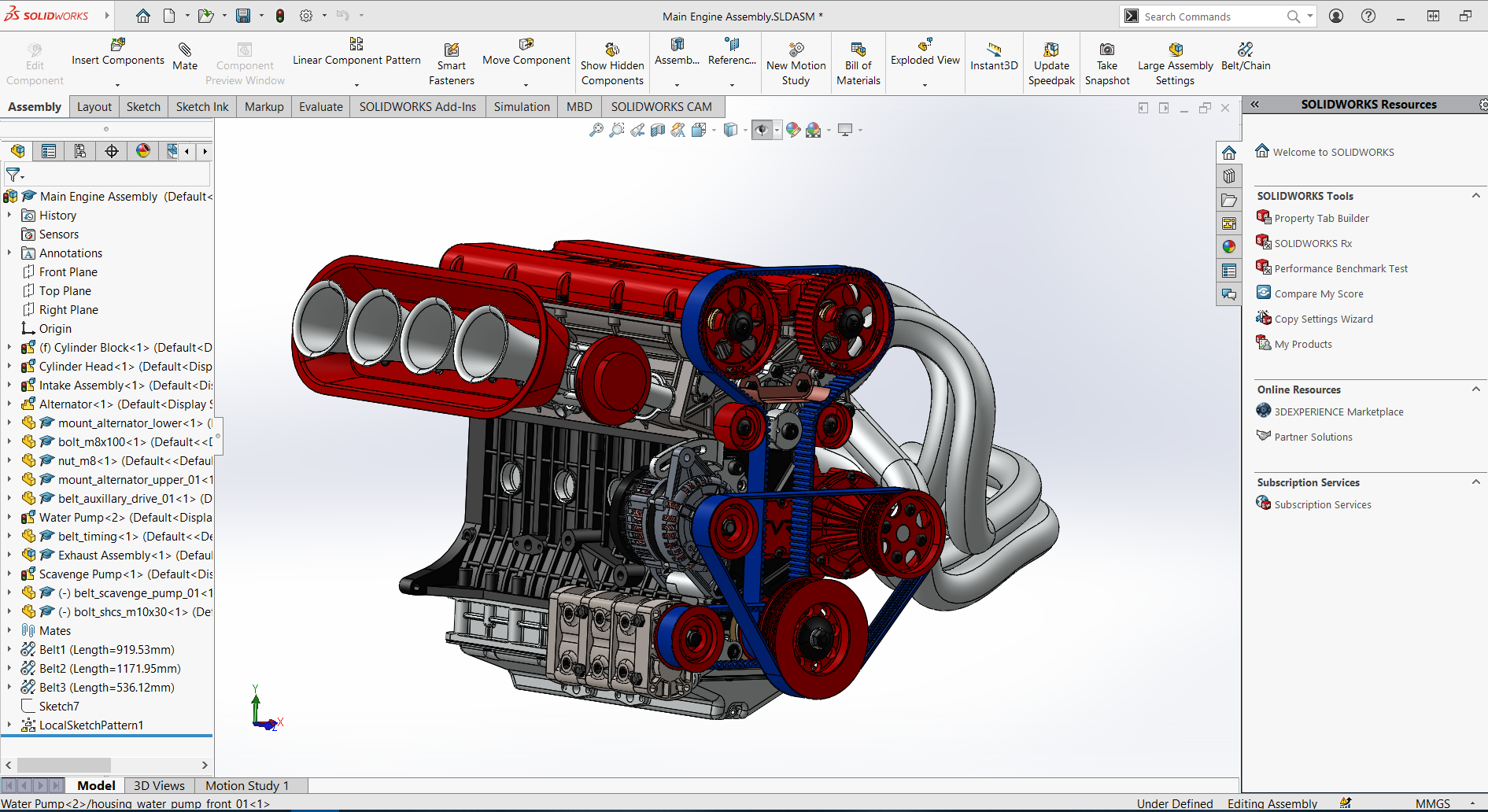Open the Design Library task pane tab
The width and height of the screenshot is (1488, 812).
[1229, 176]
